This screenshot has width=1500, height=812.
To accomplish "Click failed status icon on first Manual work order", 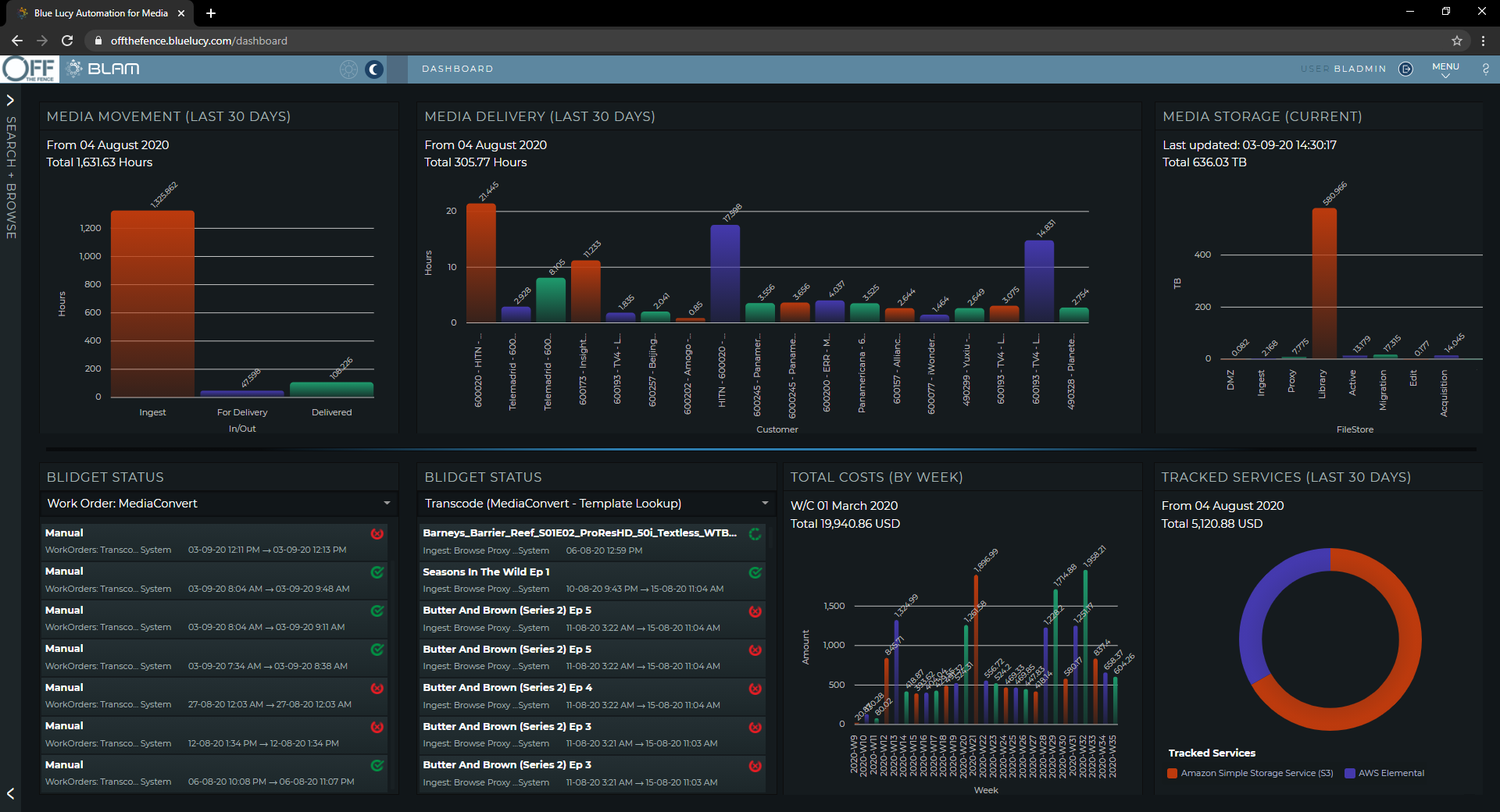I will pos(377,534).
